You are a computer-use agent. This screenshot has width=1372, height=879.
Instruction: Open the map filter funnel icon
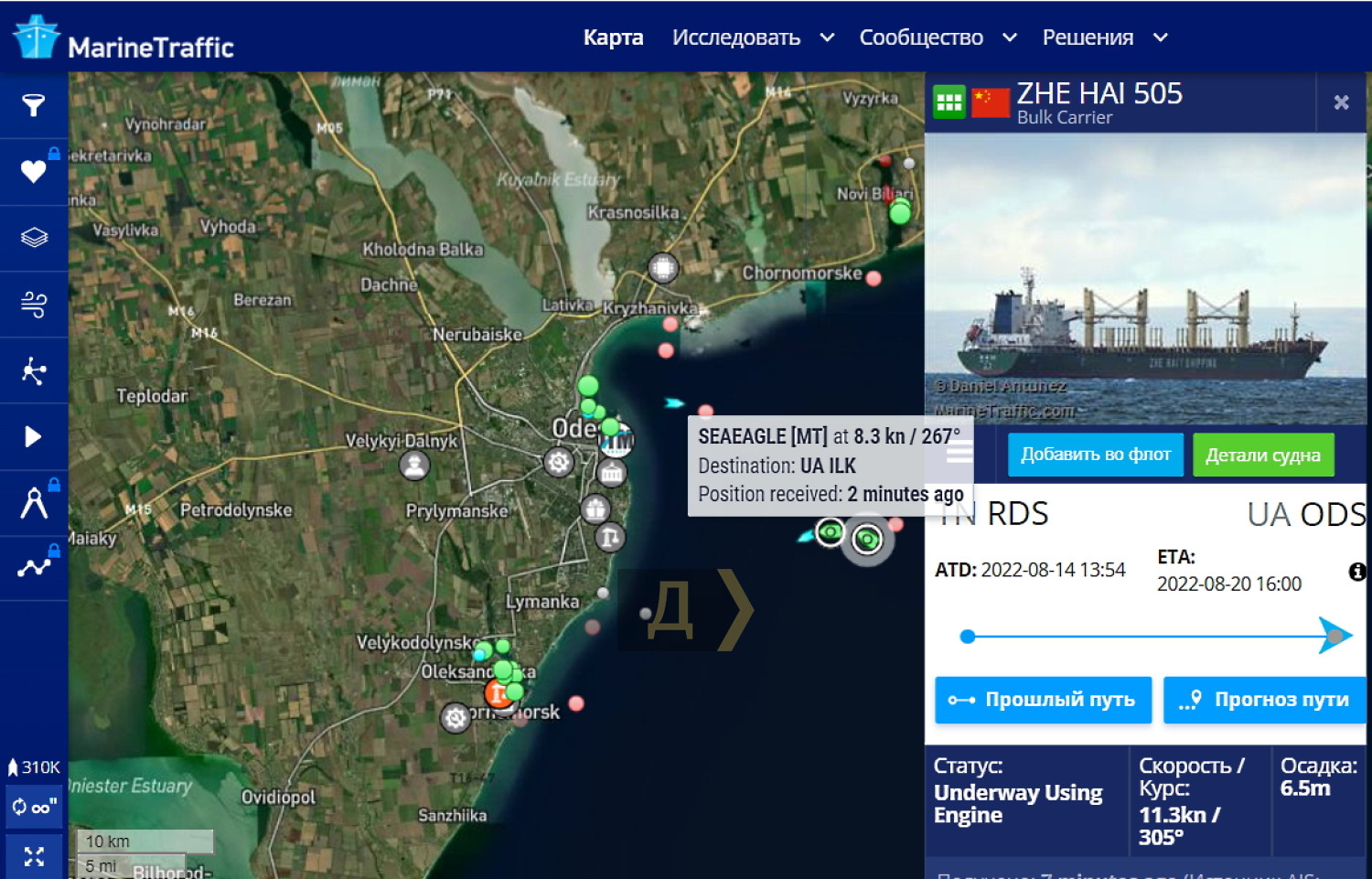tap(34, 105)
